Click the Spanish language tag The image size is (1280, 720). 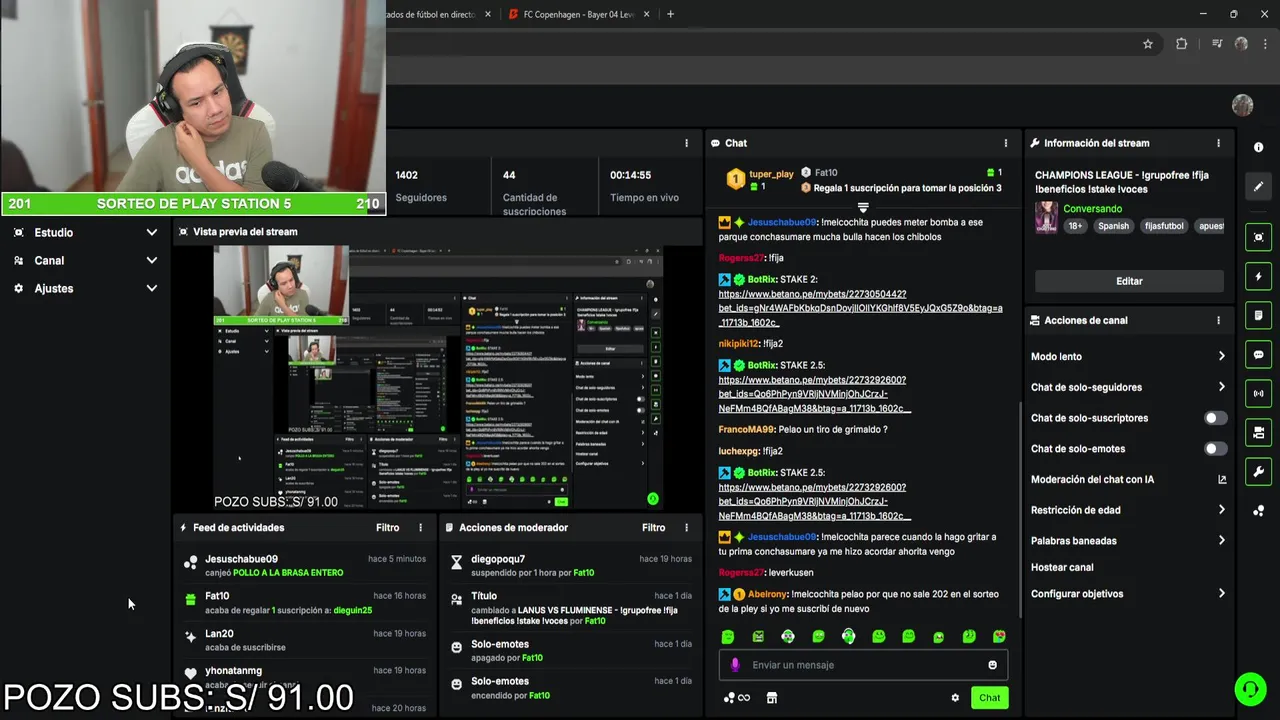click(1113, 226)
